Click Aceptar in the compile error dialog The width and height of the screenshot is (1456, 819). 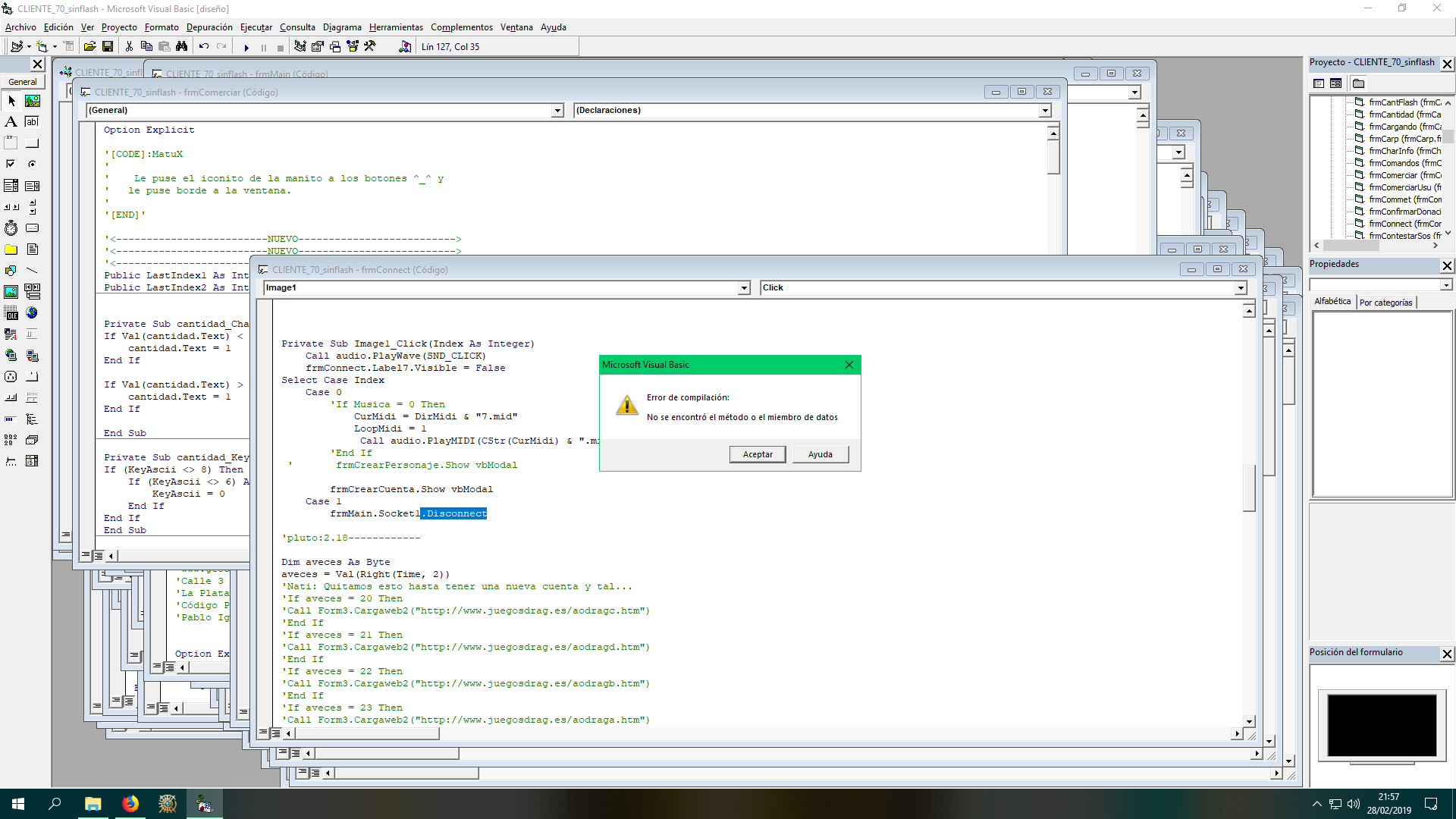pos(758,454)
